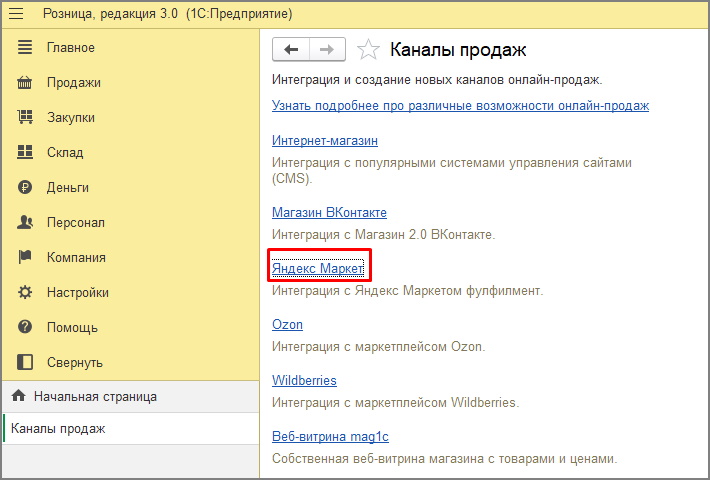Viewport: 710px width, 480px height.
Task: Go back with the left arrow button
Action: [291, 49]
